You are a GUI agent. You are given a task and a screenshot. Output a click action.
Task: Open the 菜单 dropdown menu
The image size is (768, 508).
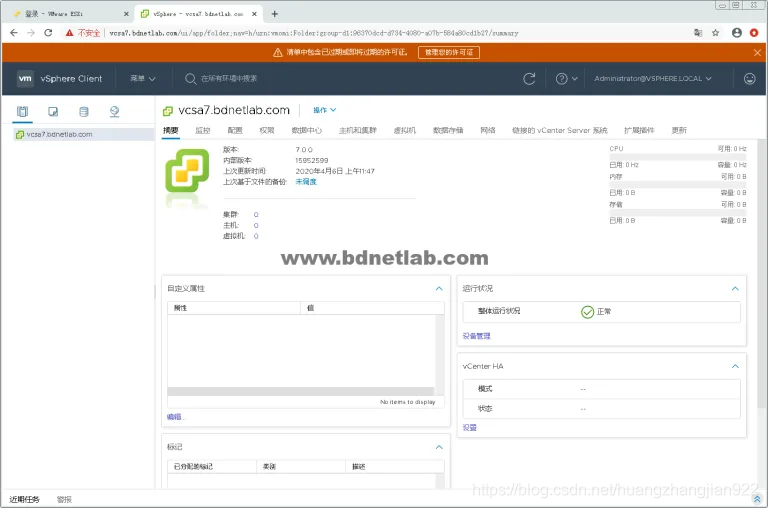143,78
